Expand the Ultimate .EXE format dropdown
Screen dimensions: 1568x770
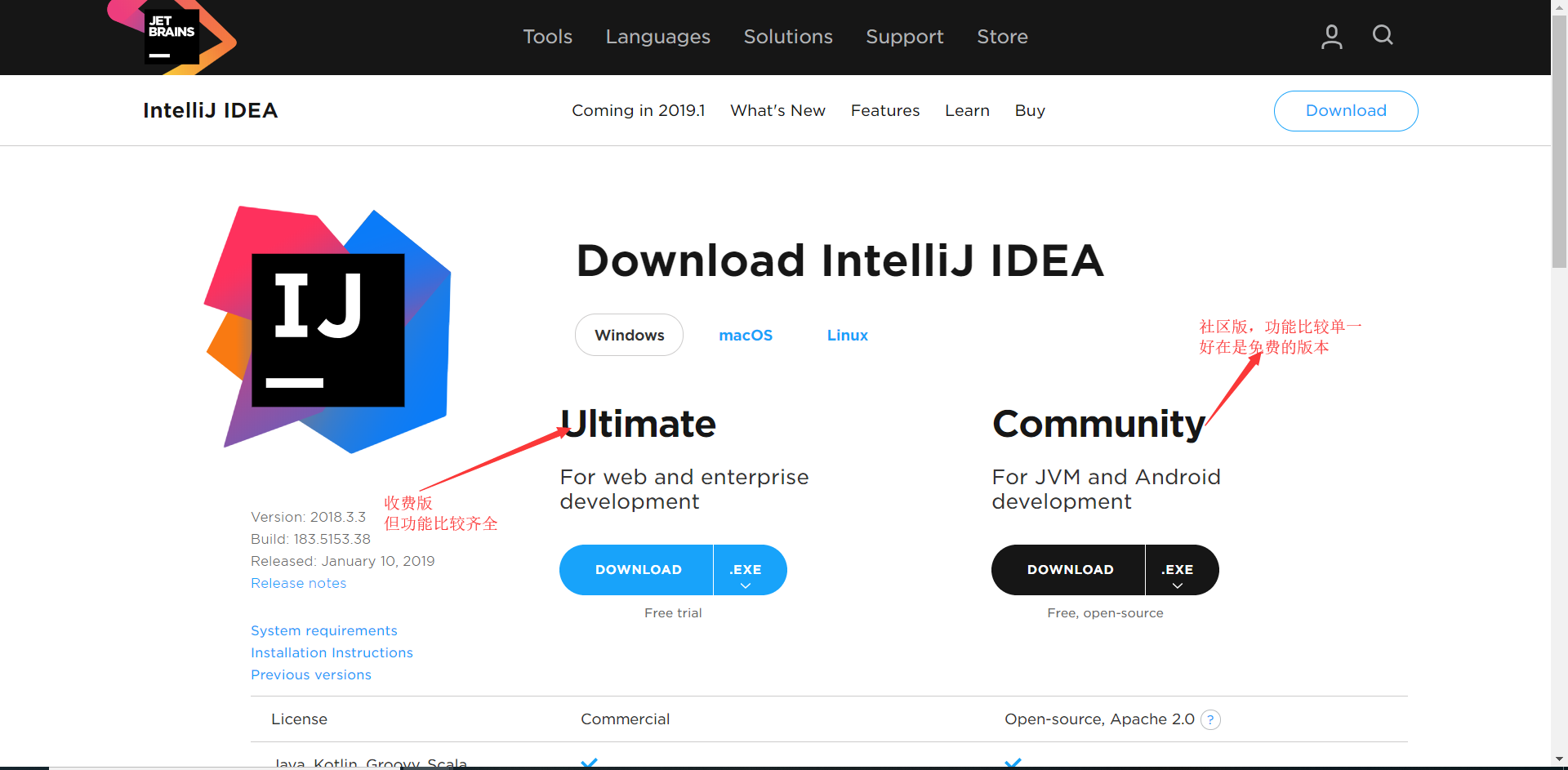pos(750,570)
